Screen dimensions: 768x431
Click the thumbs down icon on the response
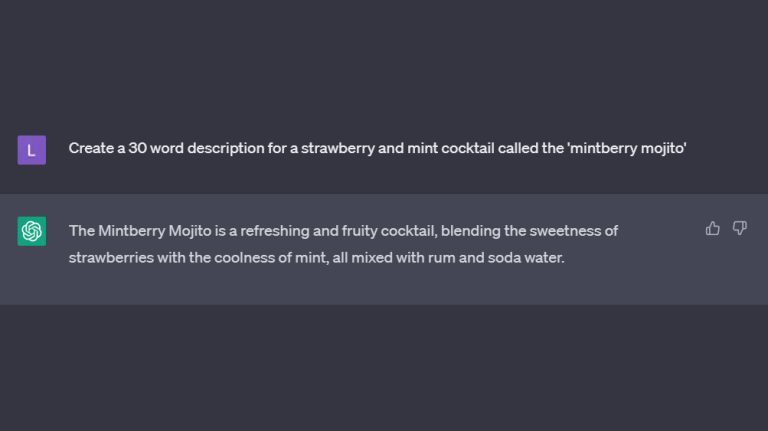tap(740, 228)
